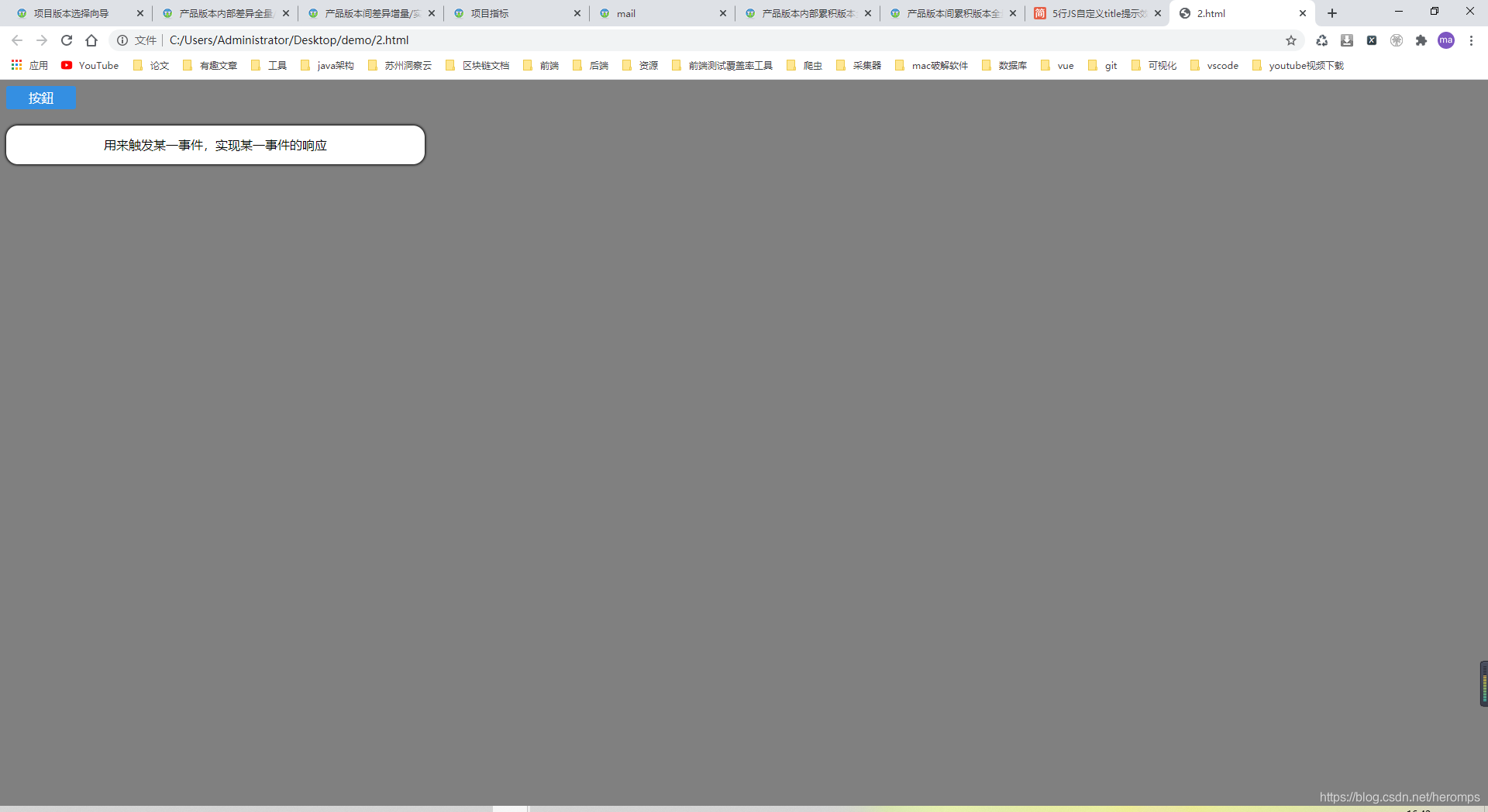Image resolution: width=1488 pixels, height=812 pixels.
Task: Close the 项目版本选择向导 tab
Action: [x=140, y=13]
